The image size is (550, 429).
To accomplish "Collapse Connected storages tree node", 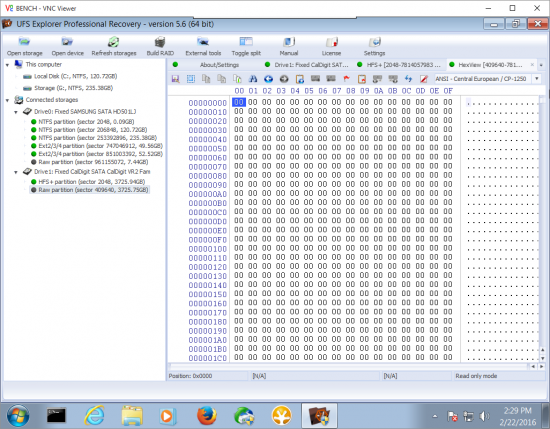I will pyautogui.click(x=7, y=100).
